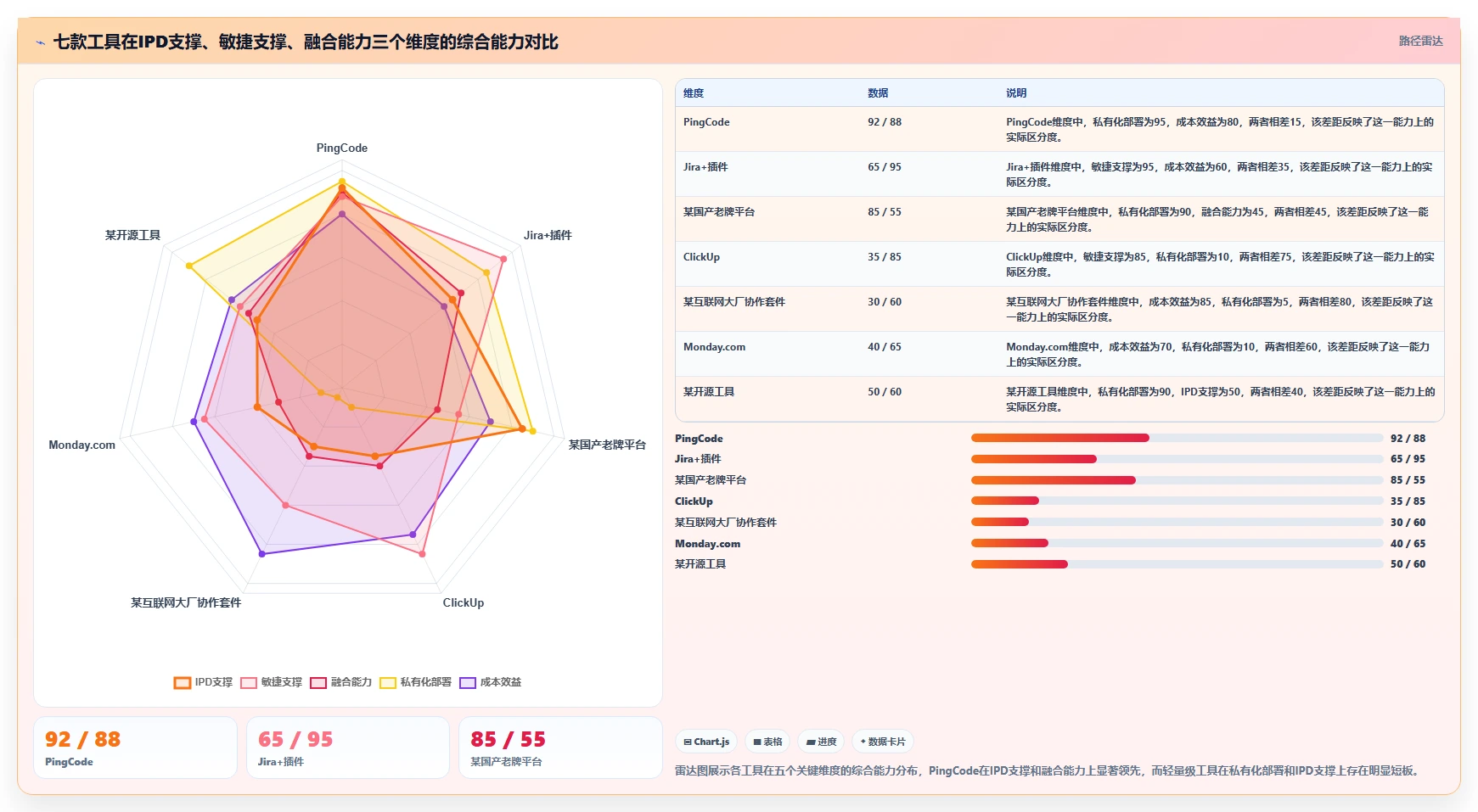Click pink data point on Jira+插件 axis

pyautogui.click(x=503, y=259)
